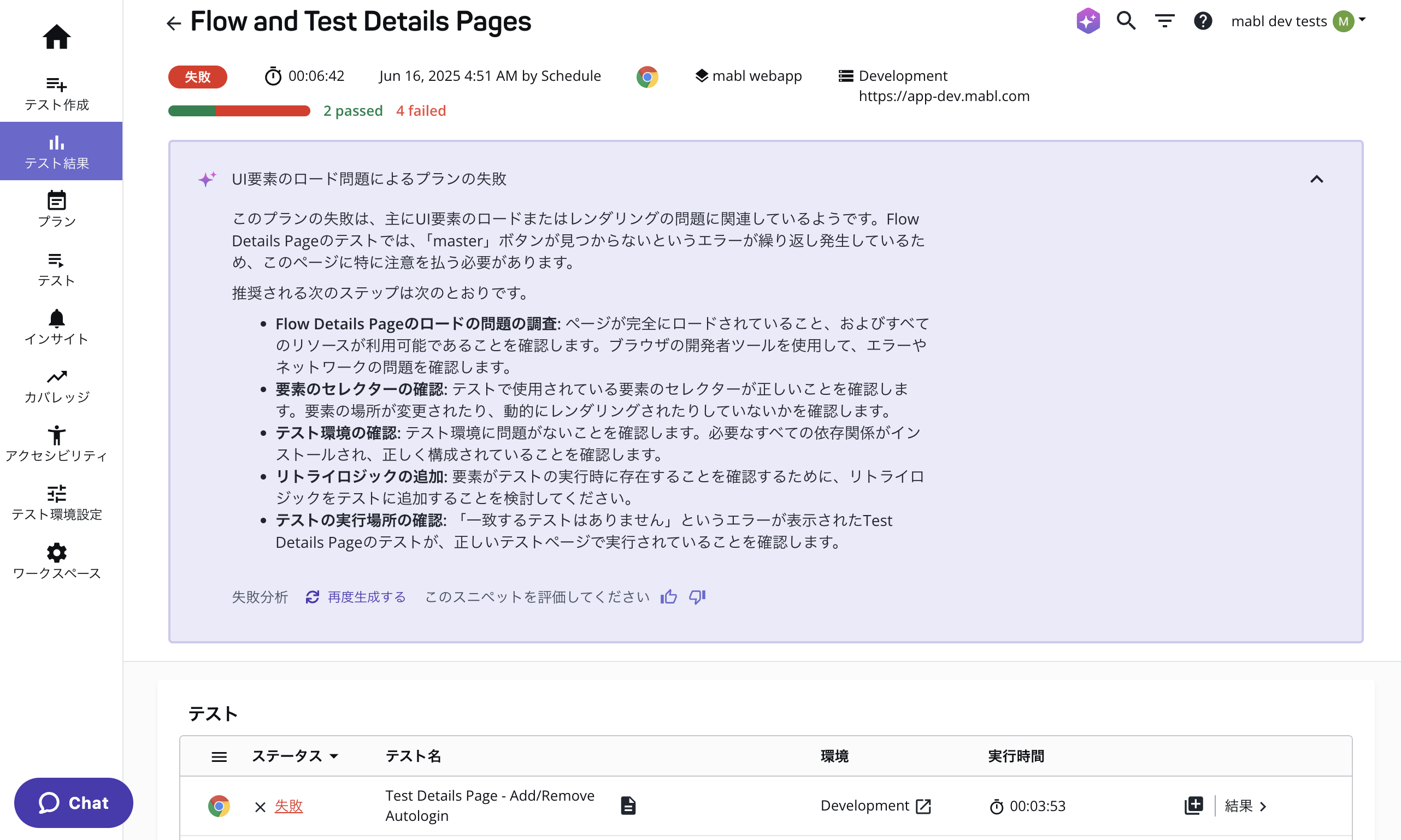Click the テスト名 column header
1401x840 pixels.
pyautogui.click(x=413, y=756)
